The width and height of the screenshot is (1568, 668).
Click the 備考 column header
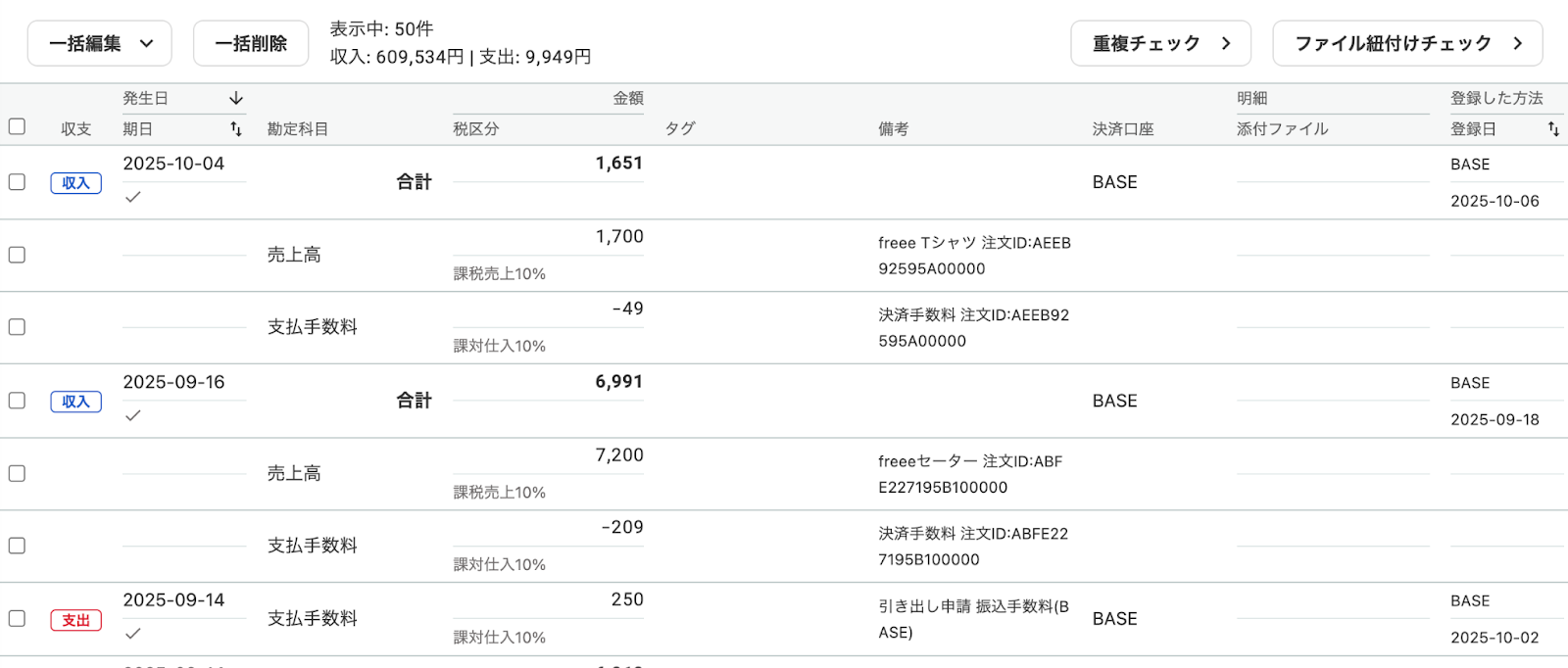tap(894, 129)
